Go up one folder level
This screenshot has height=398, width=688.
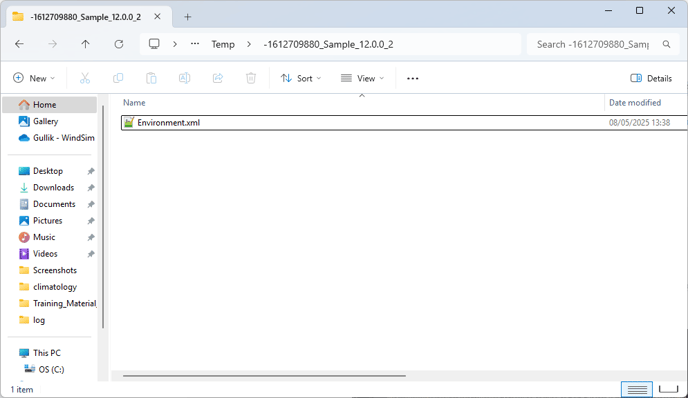[85, 44]
